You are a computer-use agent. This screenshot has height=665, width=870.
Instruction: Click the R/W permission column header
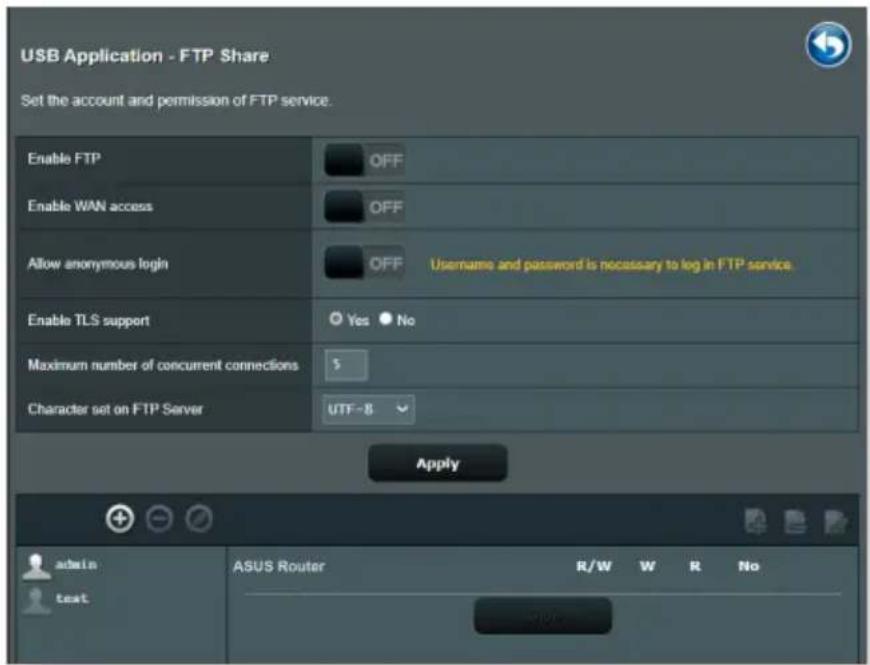coord(594,566)
